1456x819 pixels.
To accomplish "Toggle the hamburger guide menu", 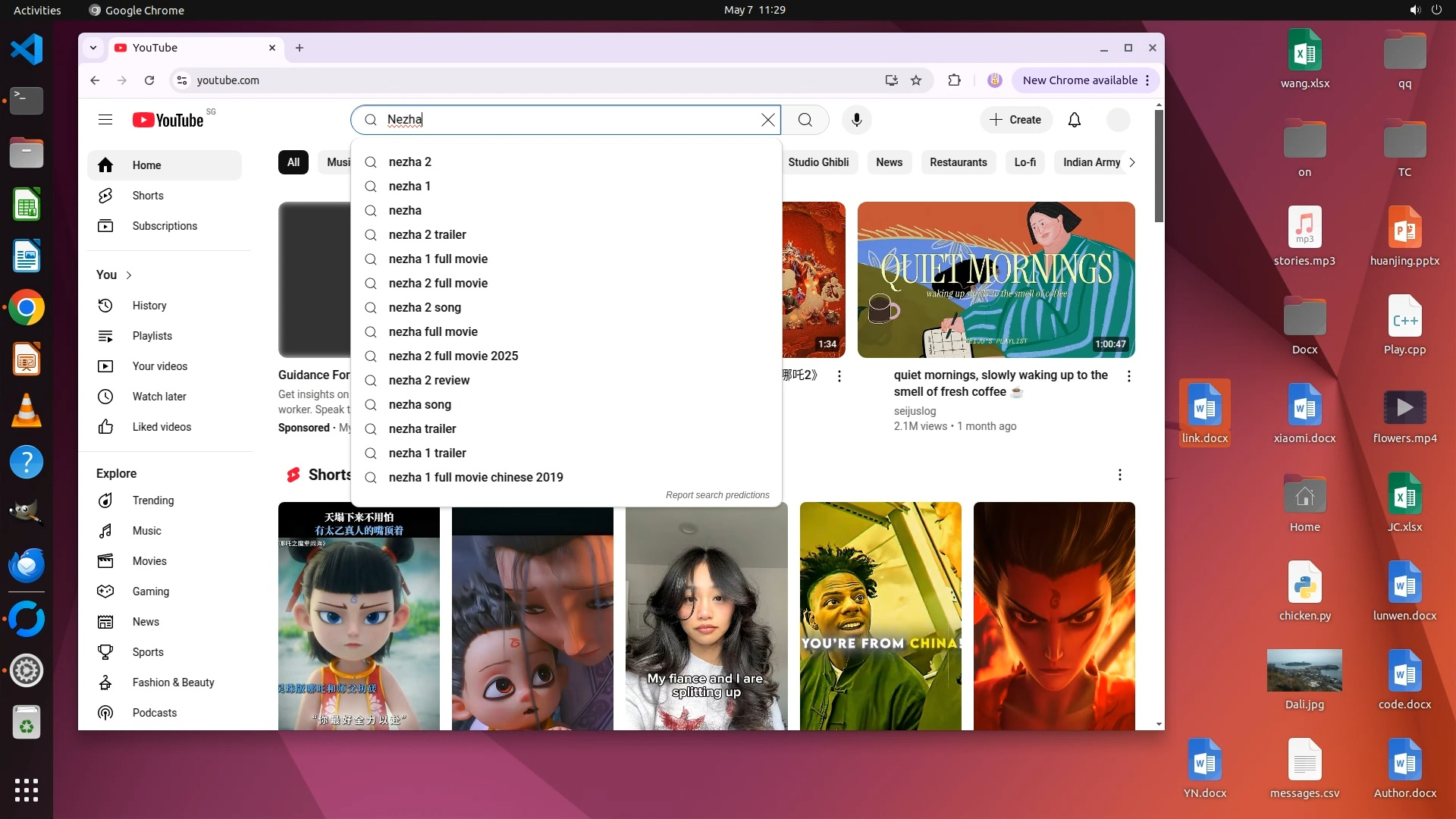I will click(x=105, y=120).
